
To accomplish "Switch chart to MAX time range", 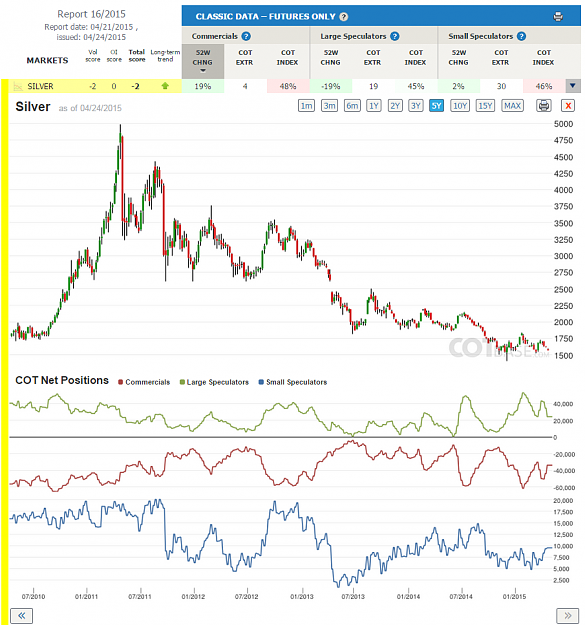I will (512, 106).
